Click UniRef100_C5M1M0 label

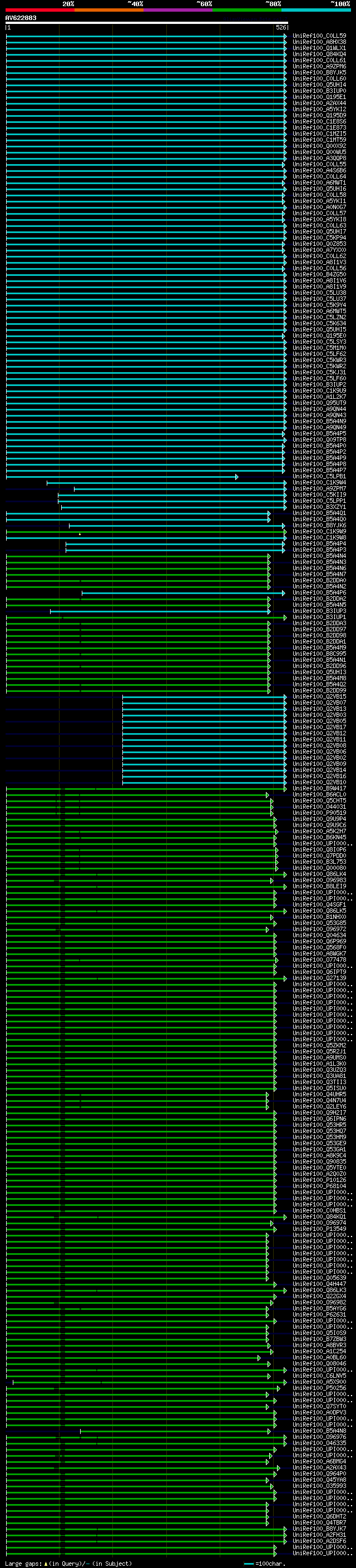(x=319, y=348)
